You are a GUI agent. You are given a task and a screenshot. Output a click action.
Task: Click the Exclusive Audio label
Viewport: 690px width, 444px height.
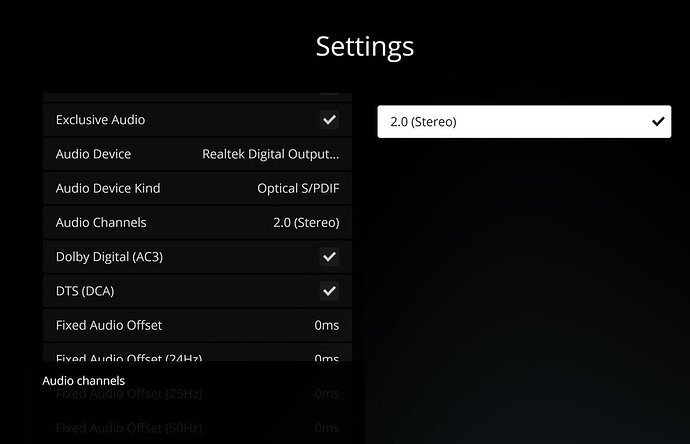[100, 120]
